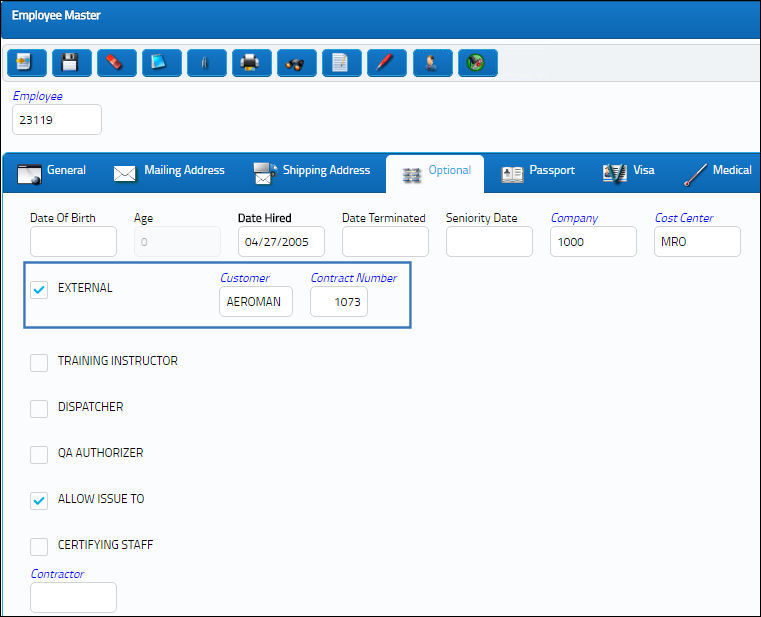Click the binoculars find icon
Screen dimensions: 761x617
pyautogui.click(x=297, y=63)
